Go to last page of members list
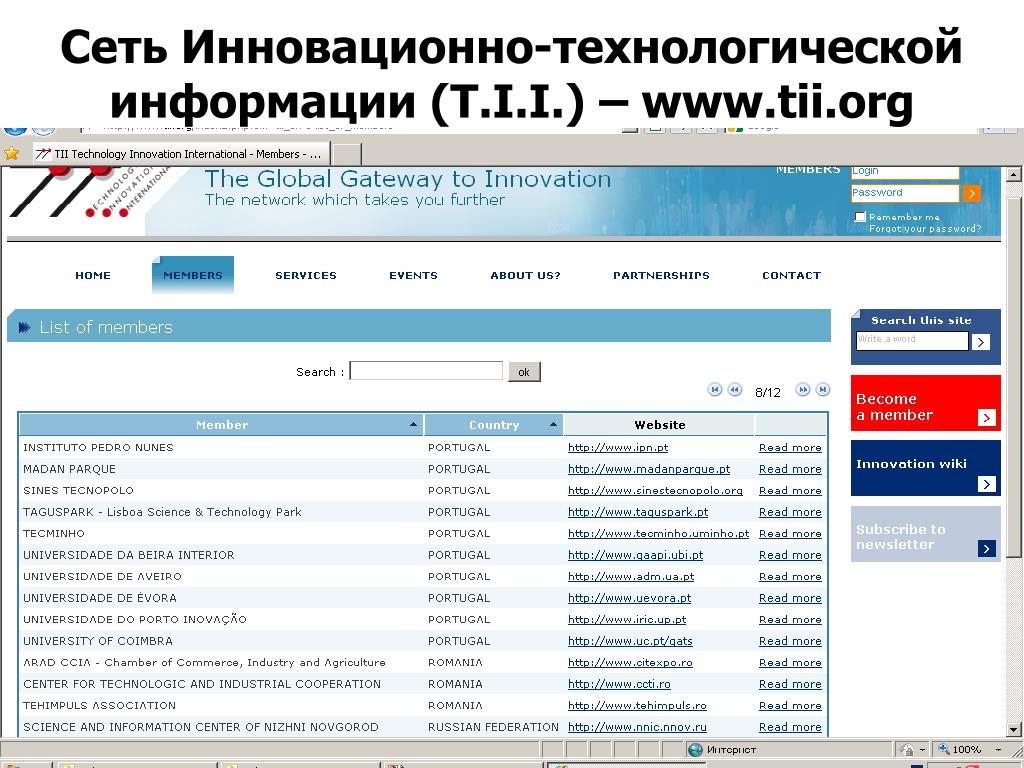 [823, 390]
